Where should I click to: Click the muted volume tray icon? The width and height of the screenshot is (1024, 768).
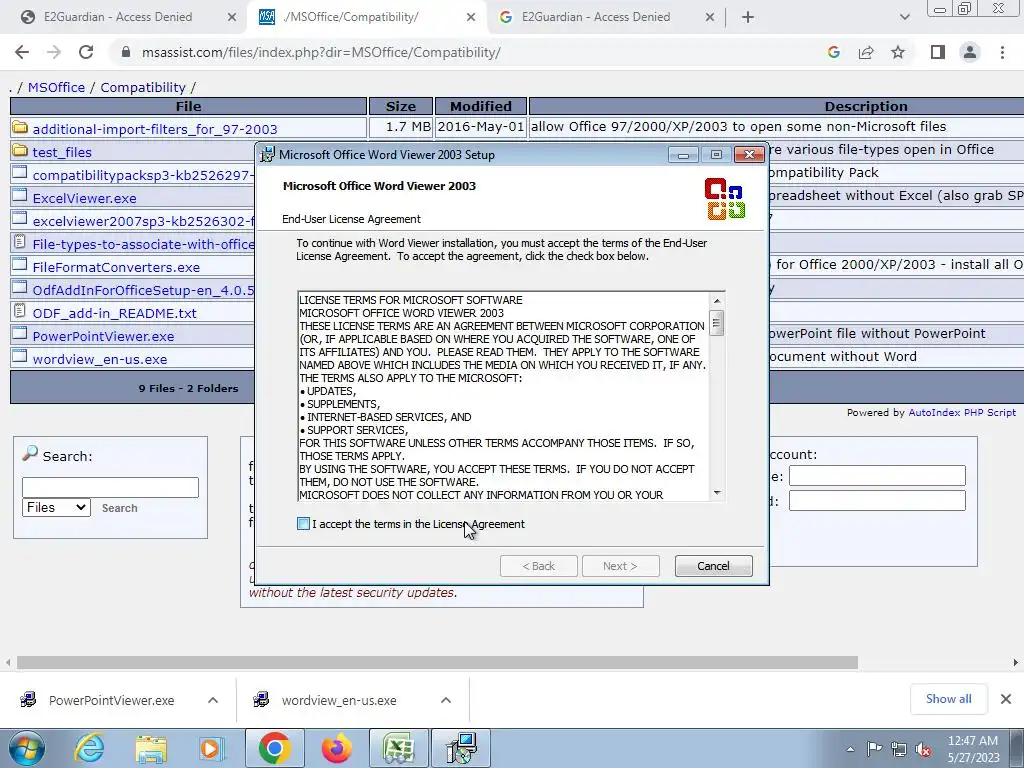point(923,749)
